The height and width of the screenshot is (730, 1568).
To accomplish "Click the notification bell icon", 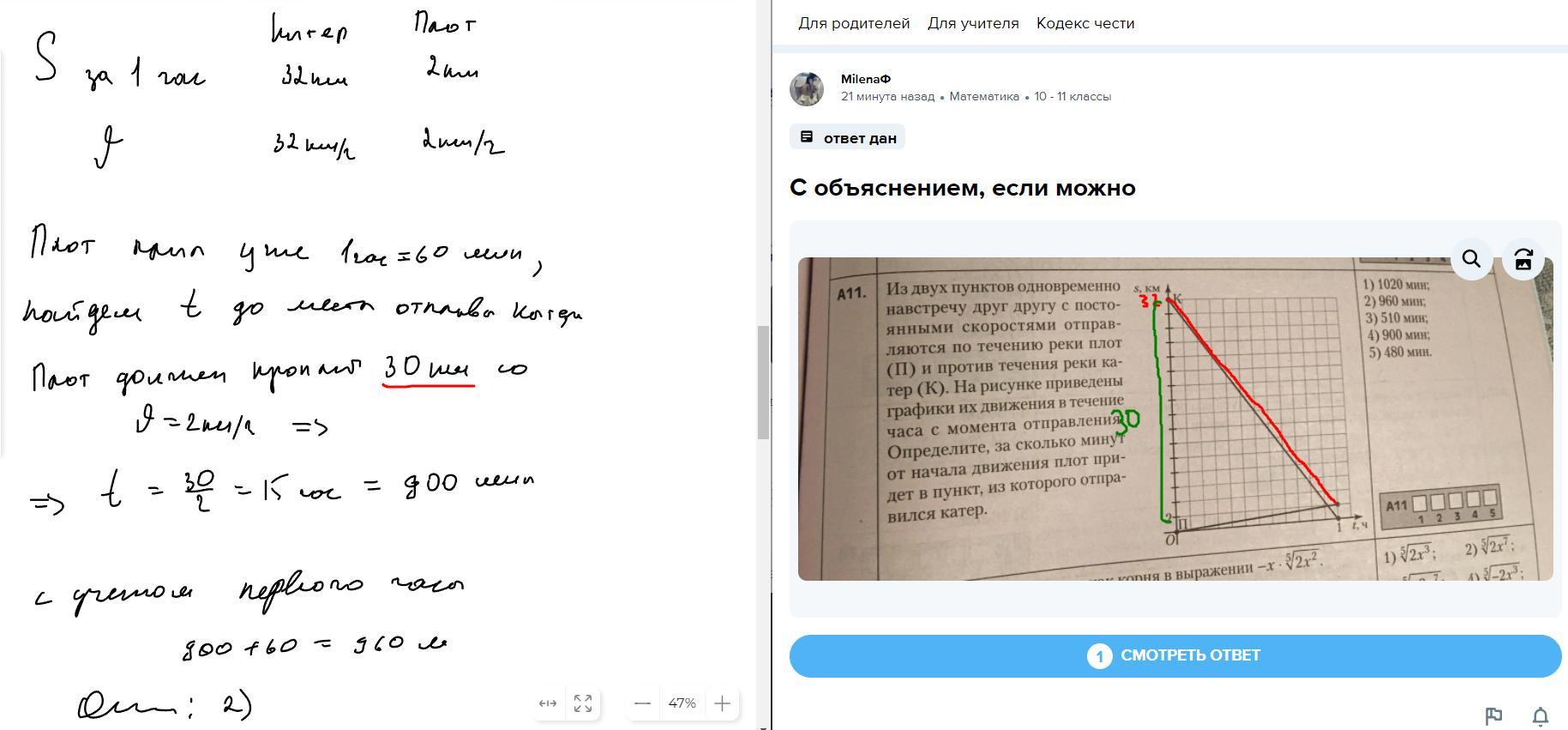I will (x=1541, y=715).
